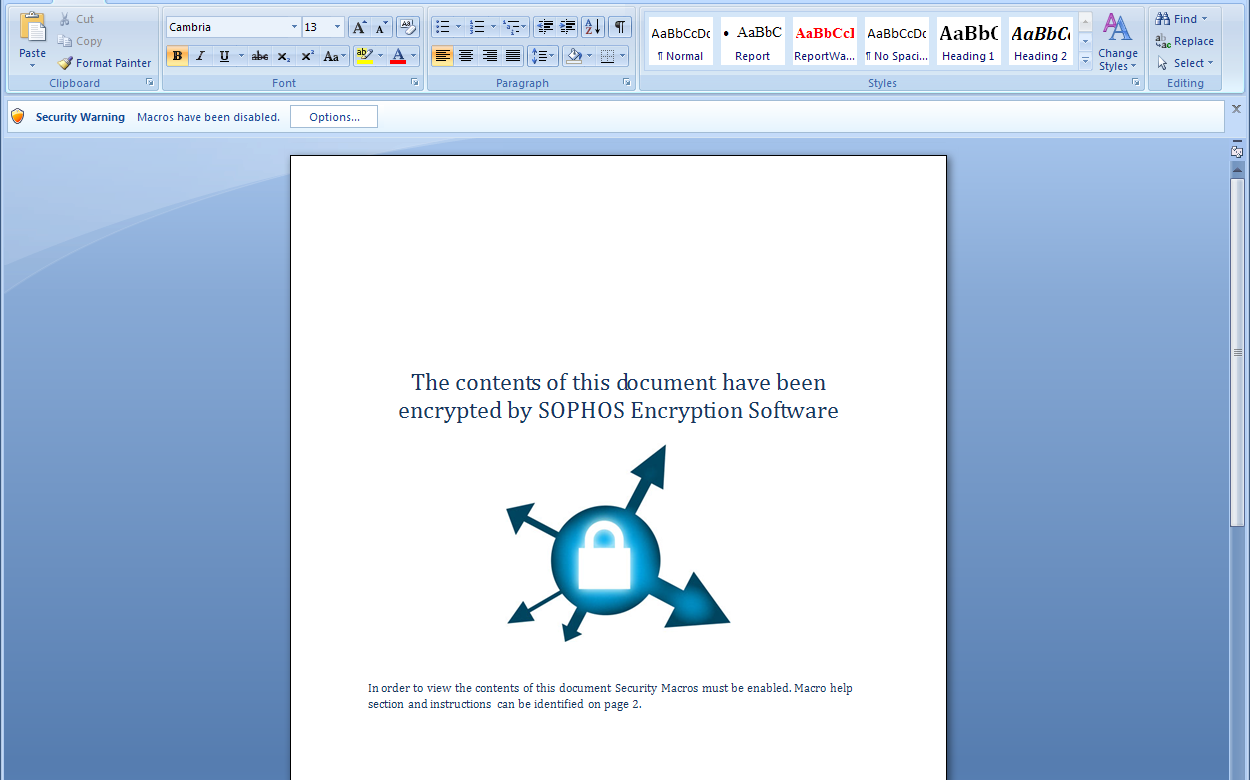The width and height of the screenshot is (1250, 780).
Task: Click the Replace command
Action: pyautogui.click(x=1184, y=41)
